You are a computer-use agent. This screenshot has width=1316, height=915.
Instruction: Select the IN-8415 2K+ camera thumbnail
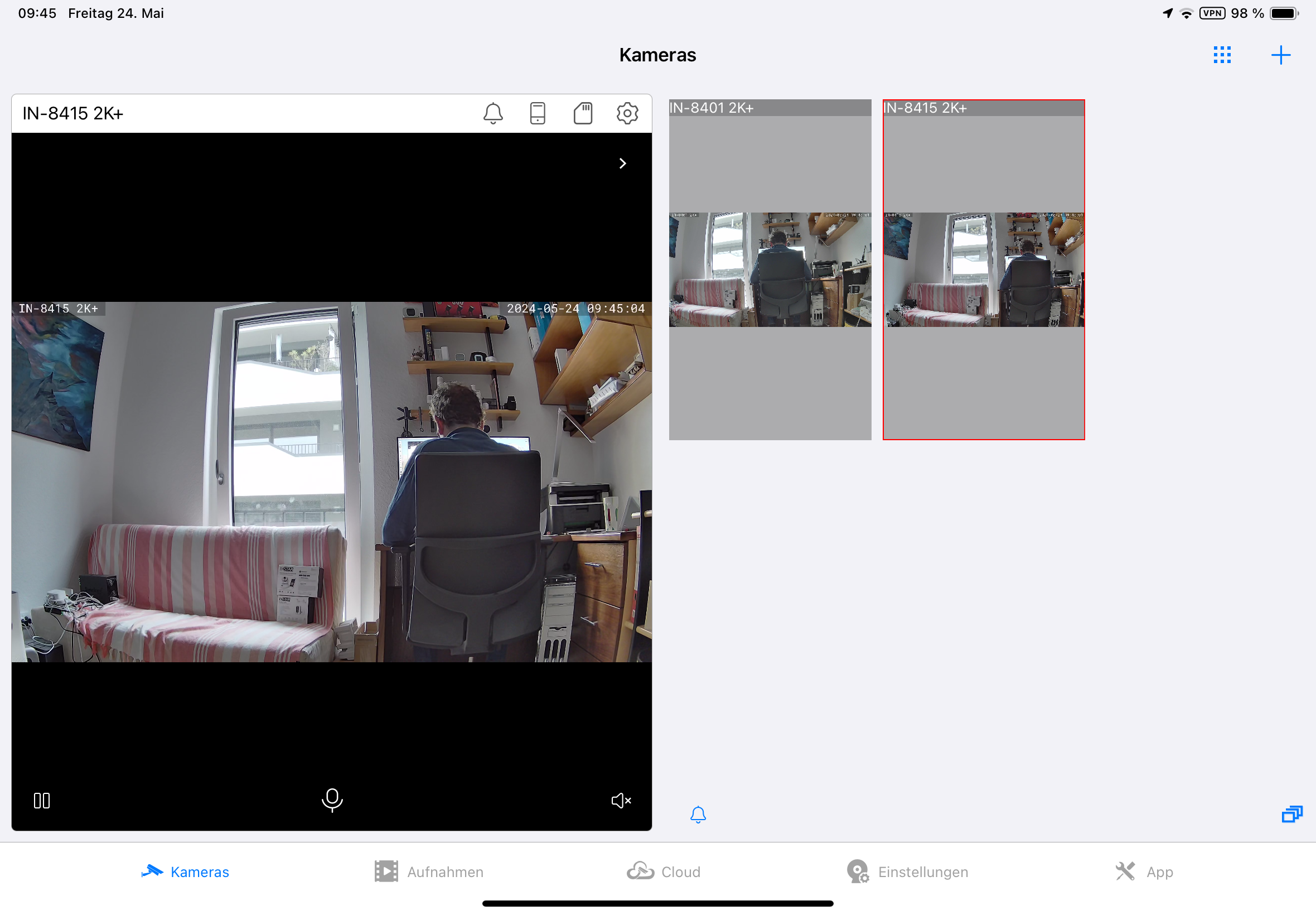pyautogui.click(x=983, y=269)
